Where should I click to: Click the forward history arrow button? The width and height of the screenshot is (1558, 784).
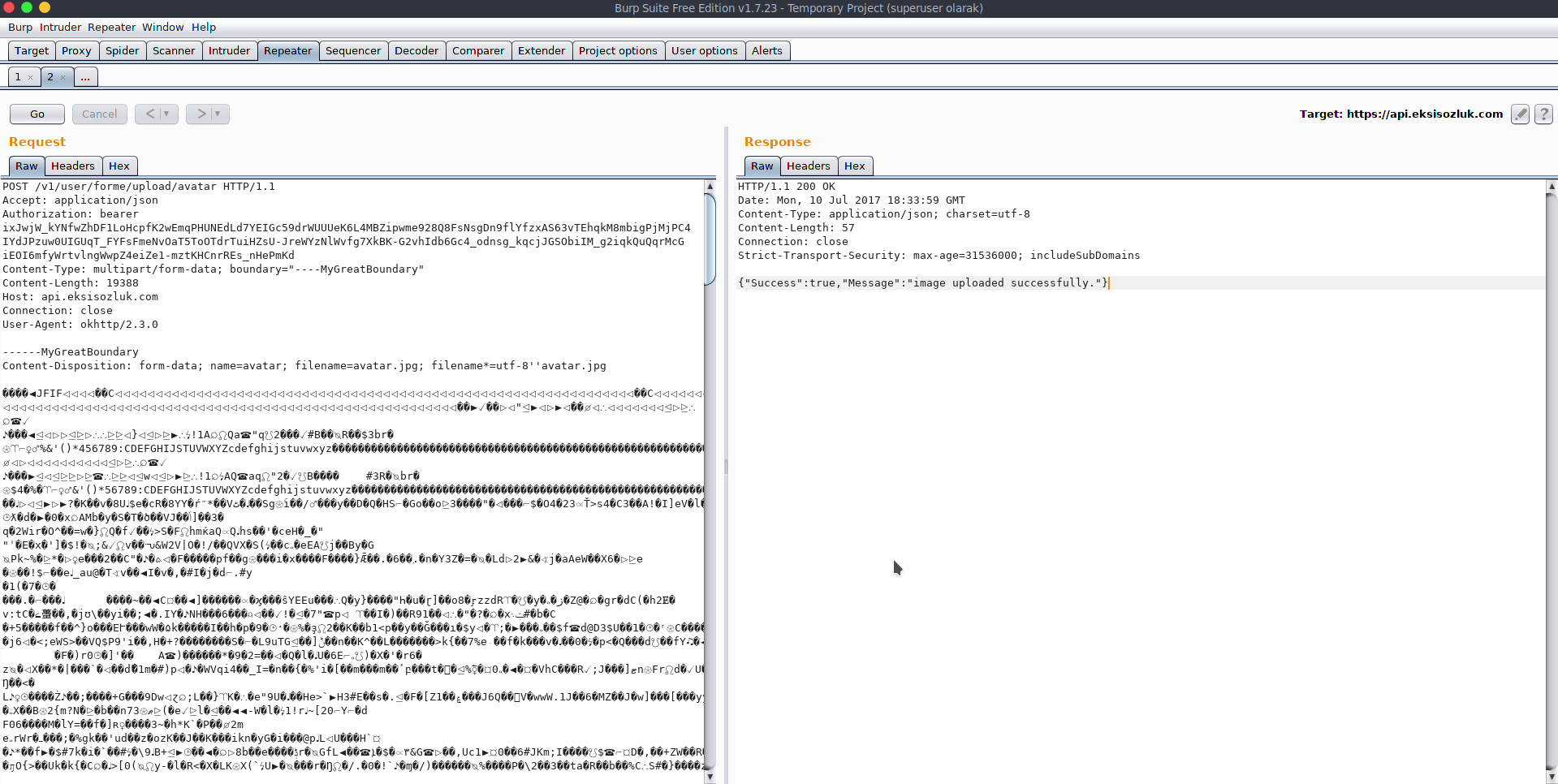click(x=201, y=114)
